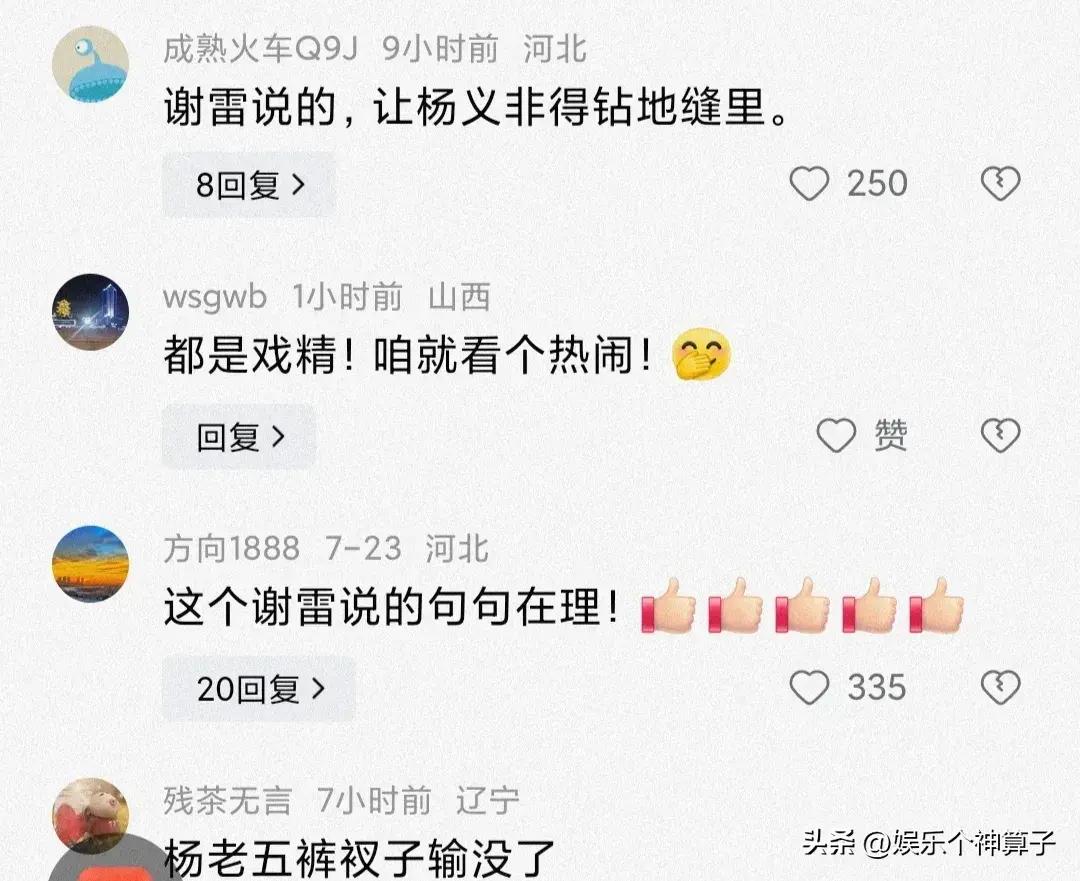Image resolution: width=1080 pixels, height=881 pixels.
Task: Open 残茶无言's profile avatar
Action: point(90,816)
